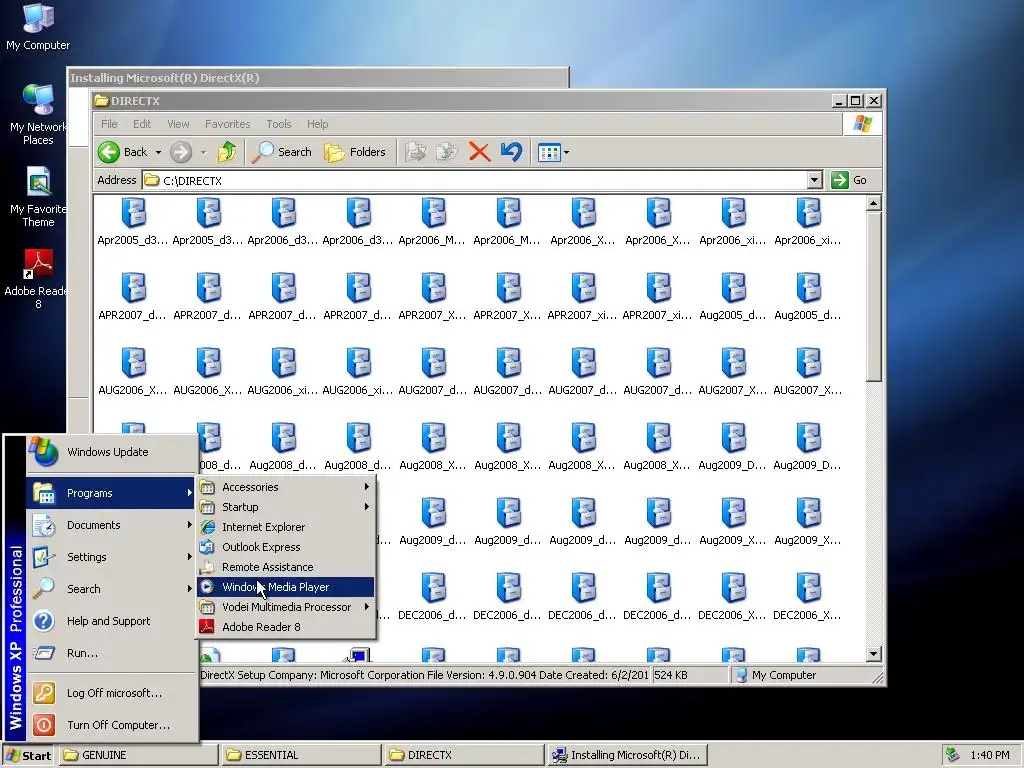Launch Windows Media Player

[x=286, y=587]
